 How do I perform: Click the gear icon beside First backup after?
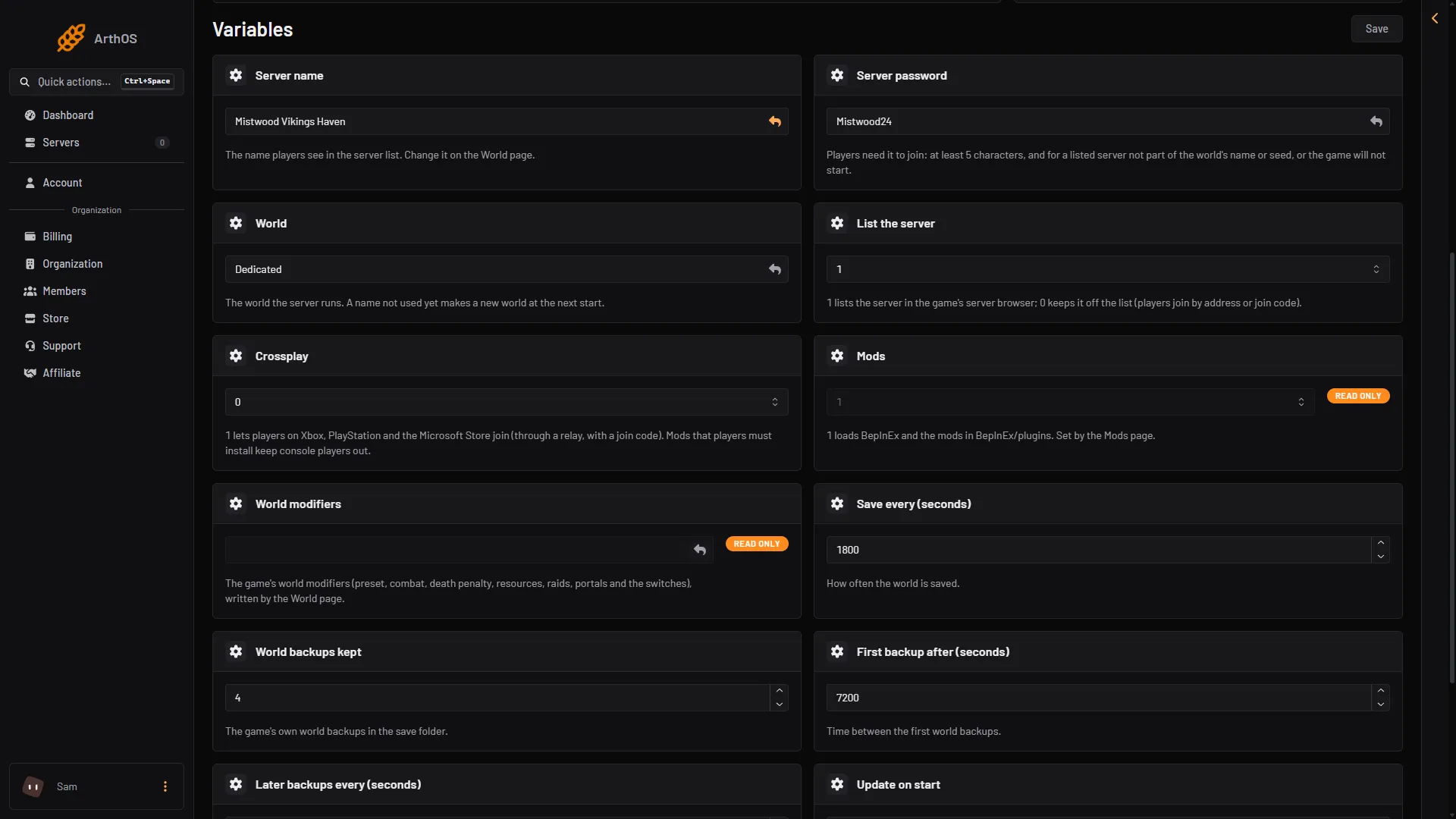pos(837,651)
